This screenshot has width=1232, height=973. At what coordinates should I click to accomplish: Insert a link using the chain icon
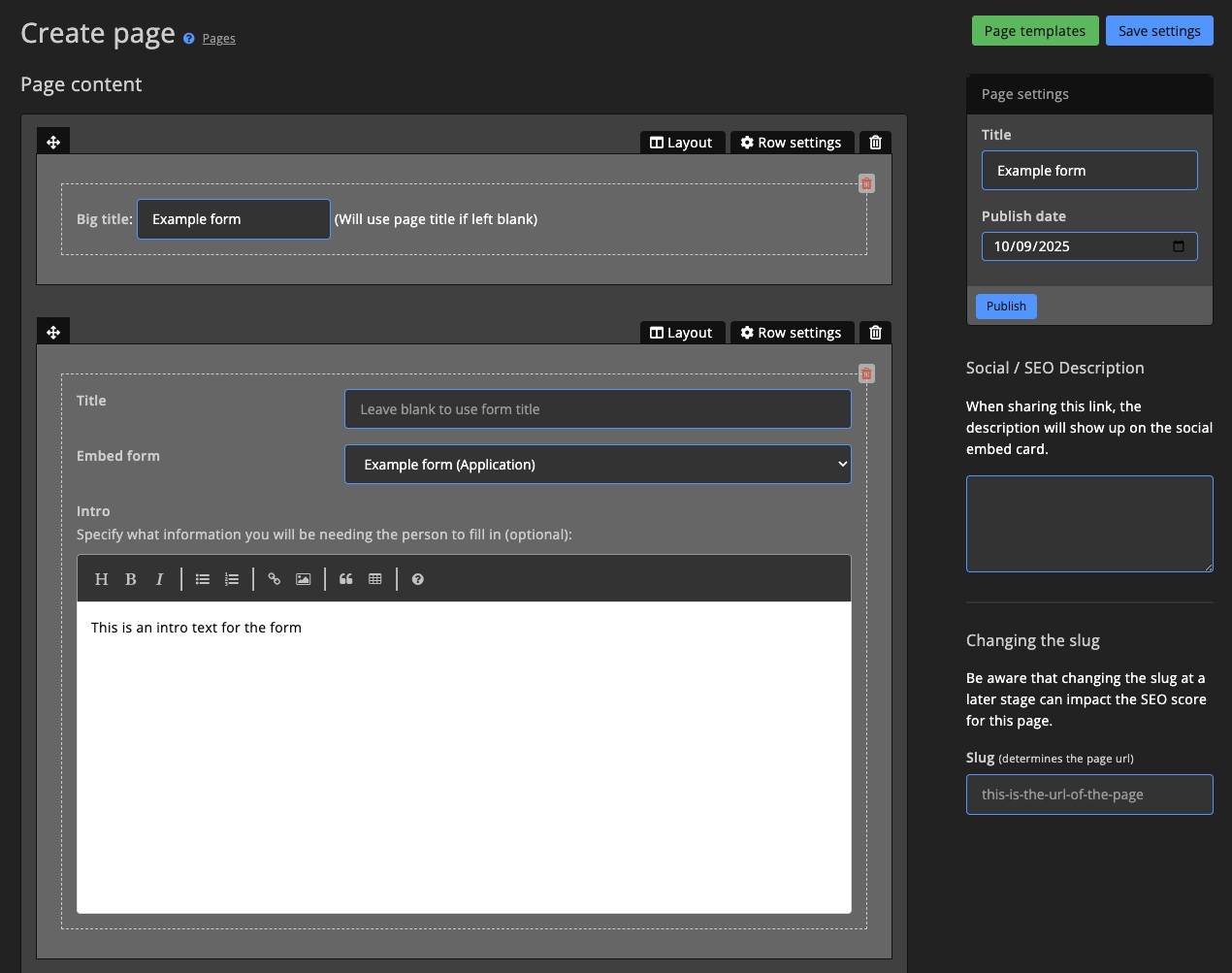coord(274,578)
